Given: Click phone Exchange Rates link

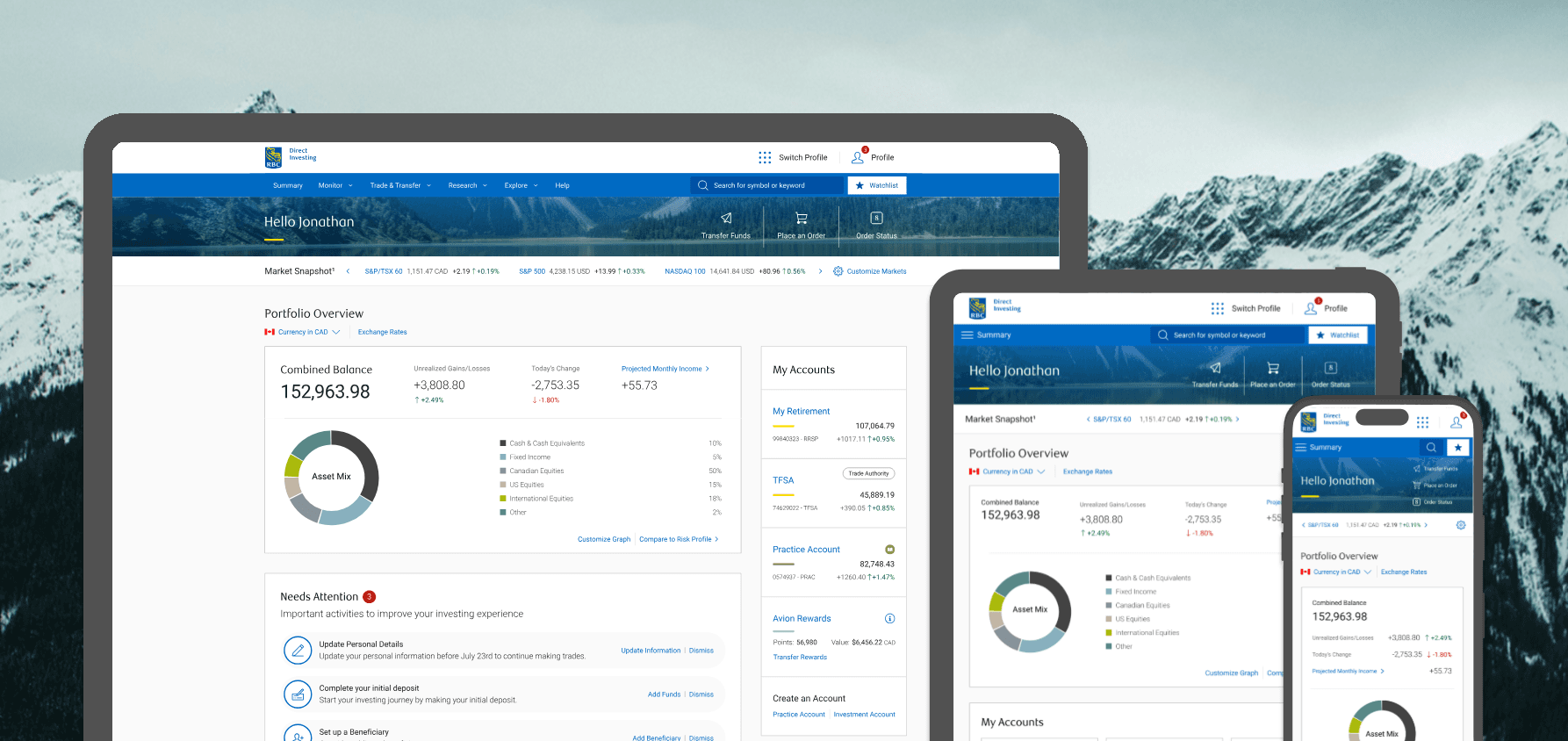Looking at the screenshot, I should (x=1404, y=572).
